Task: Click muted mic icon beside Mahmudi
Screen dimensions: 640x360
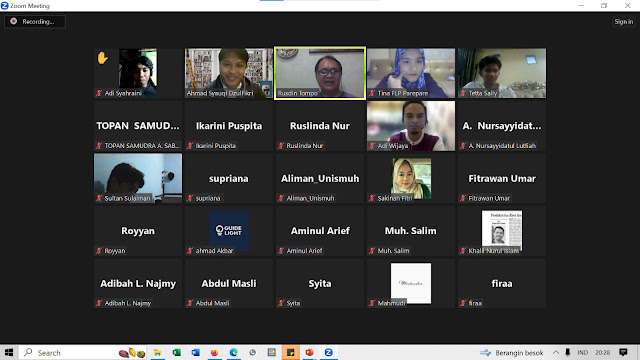Action: point(372,303)
